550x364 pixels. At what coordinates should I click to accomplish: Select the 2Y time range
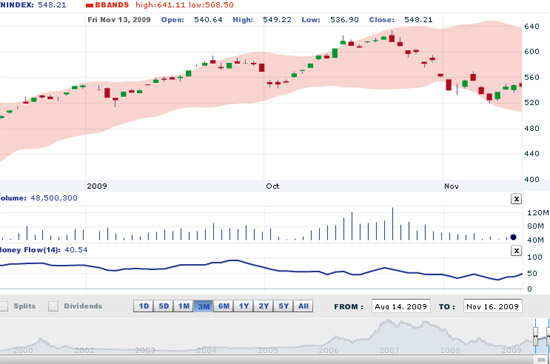pos(263,306)
